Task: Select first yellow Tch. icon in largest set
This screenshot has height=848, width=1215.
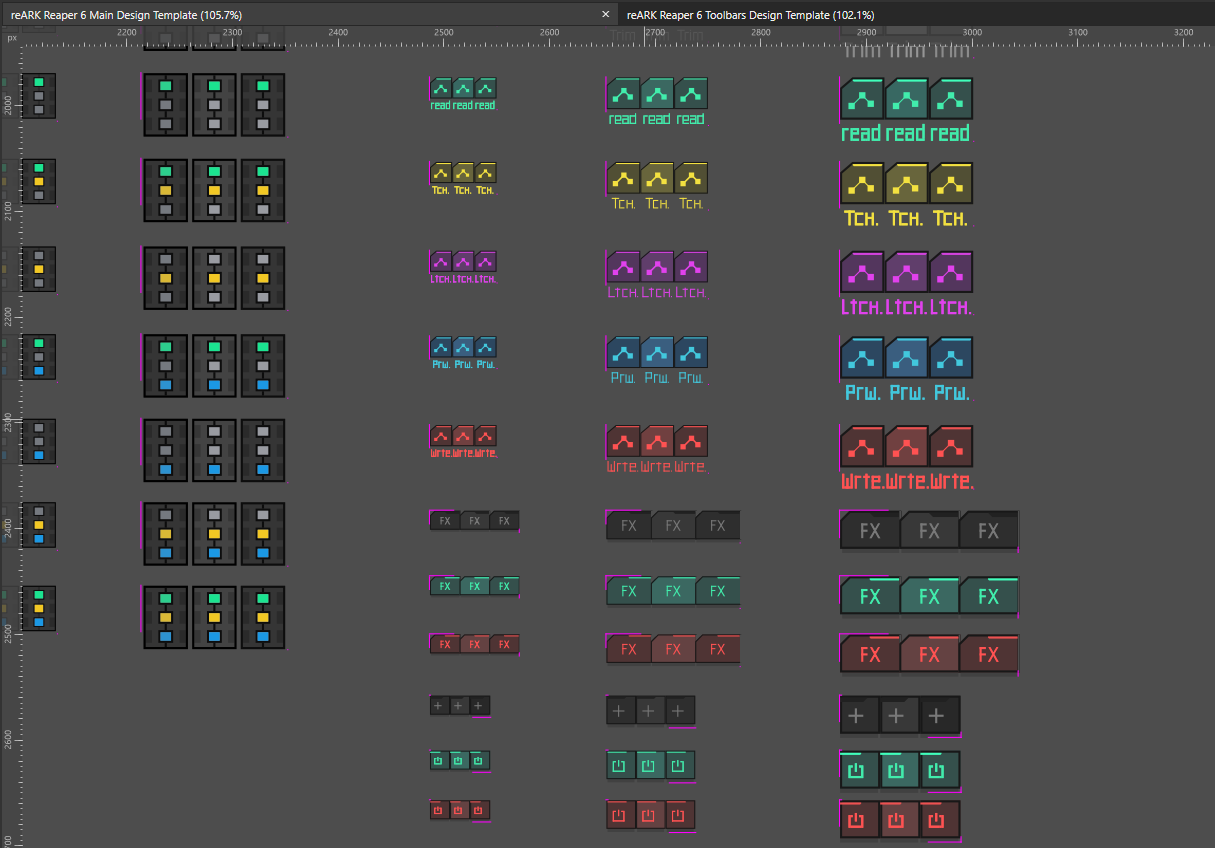Action: point(862,184)
